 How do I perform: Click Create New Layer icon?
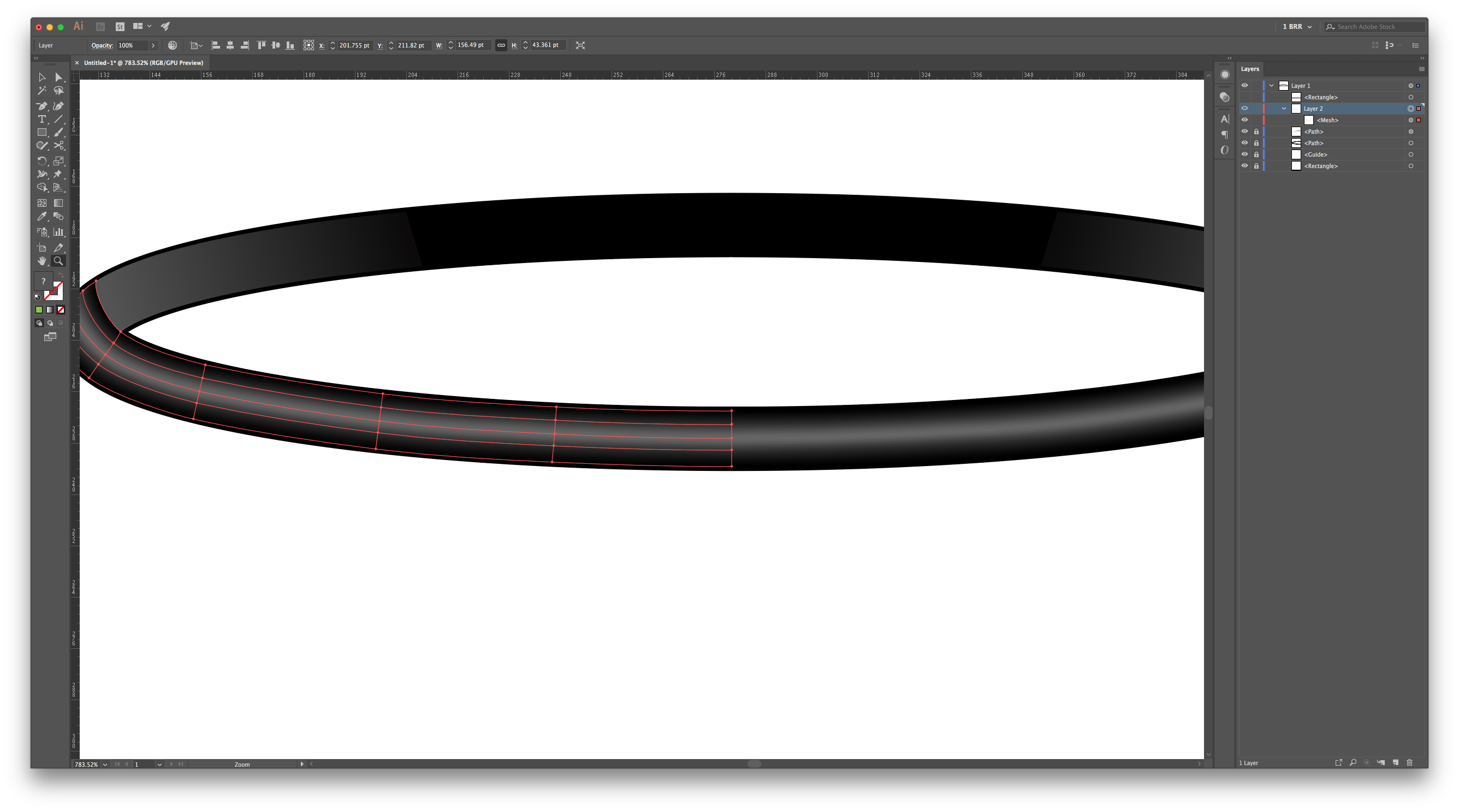(x=1396, y=762)
